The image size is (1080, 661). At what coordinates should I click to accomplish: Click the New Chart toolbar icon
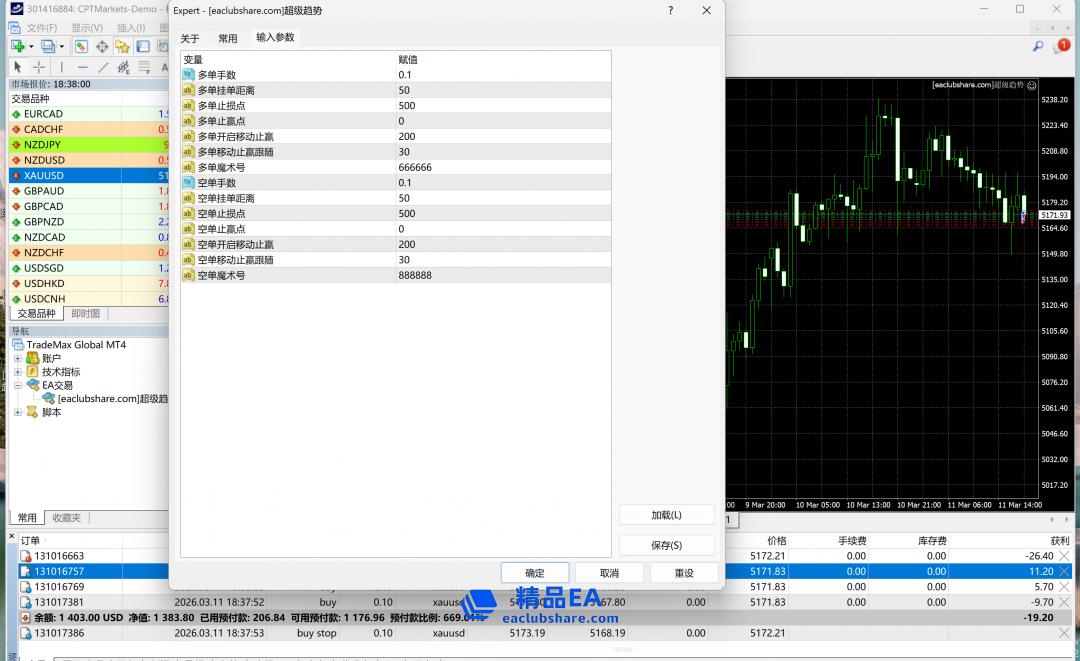coord(17,46)
